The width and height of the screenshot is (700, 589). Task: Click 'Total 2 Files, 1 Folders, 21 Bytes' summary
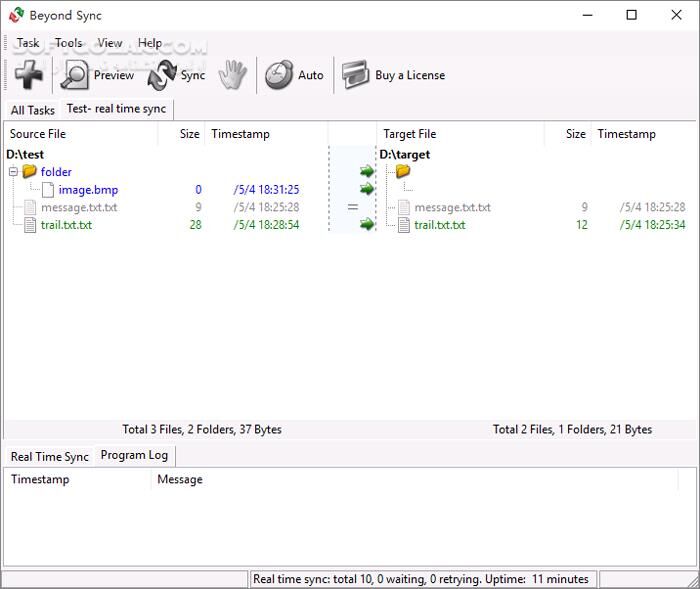pyautogui.click(x=572, y=430)
